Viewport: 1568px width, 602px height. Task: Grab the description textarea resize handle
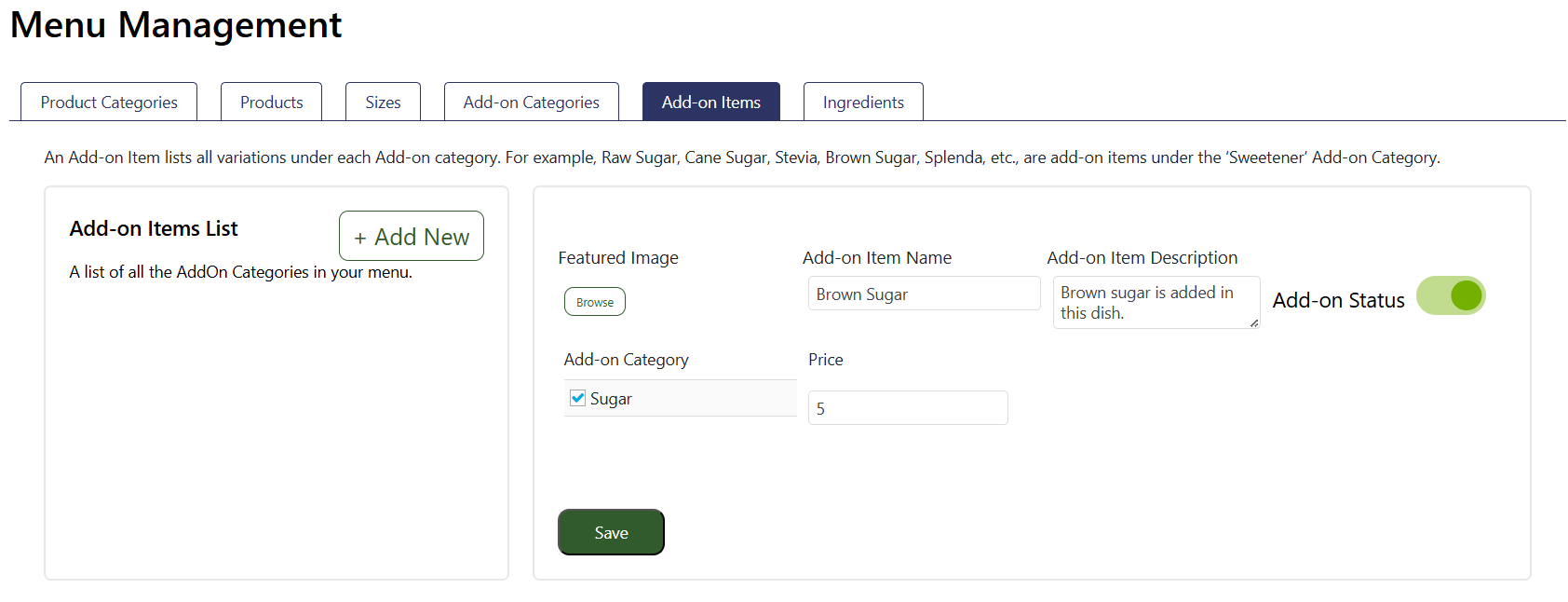(1254, 323)
